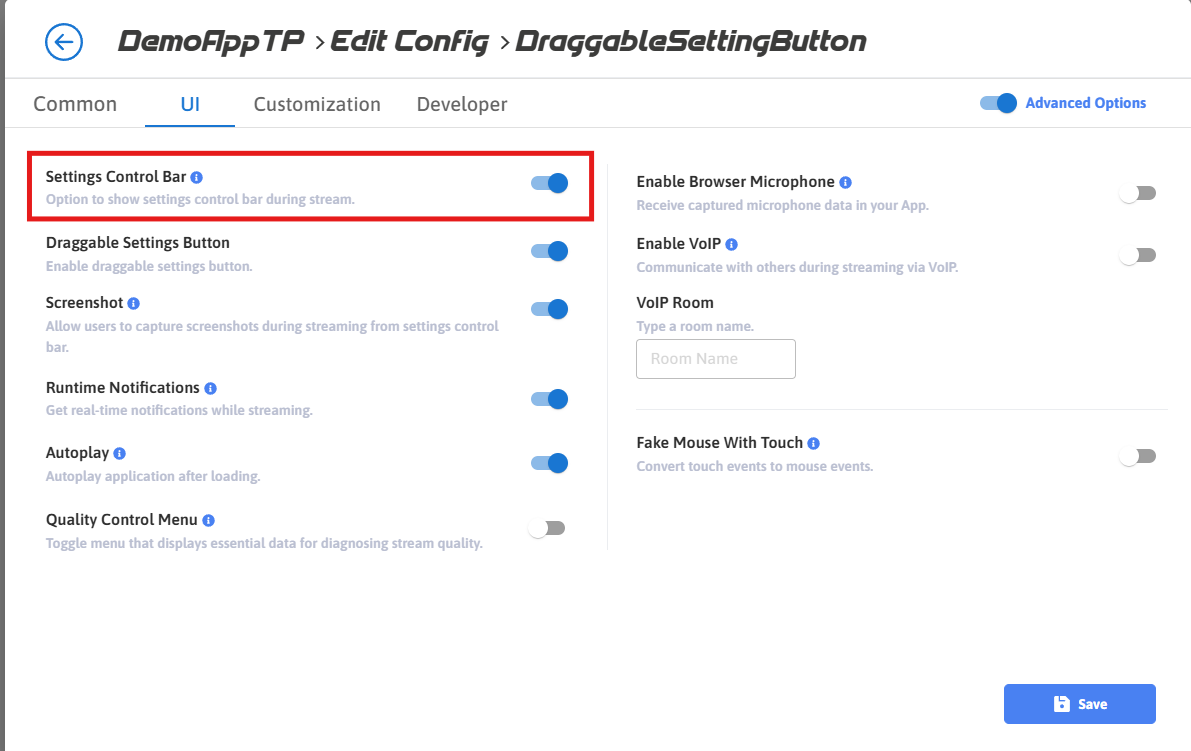Turn off Draggable Settings Button toggle

(x=549, y=251)
